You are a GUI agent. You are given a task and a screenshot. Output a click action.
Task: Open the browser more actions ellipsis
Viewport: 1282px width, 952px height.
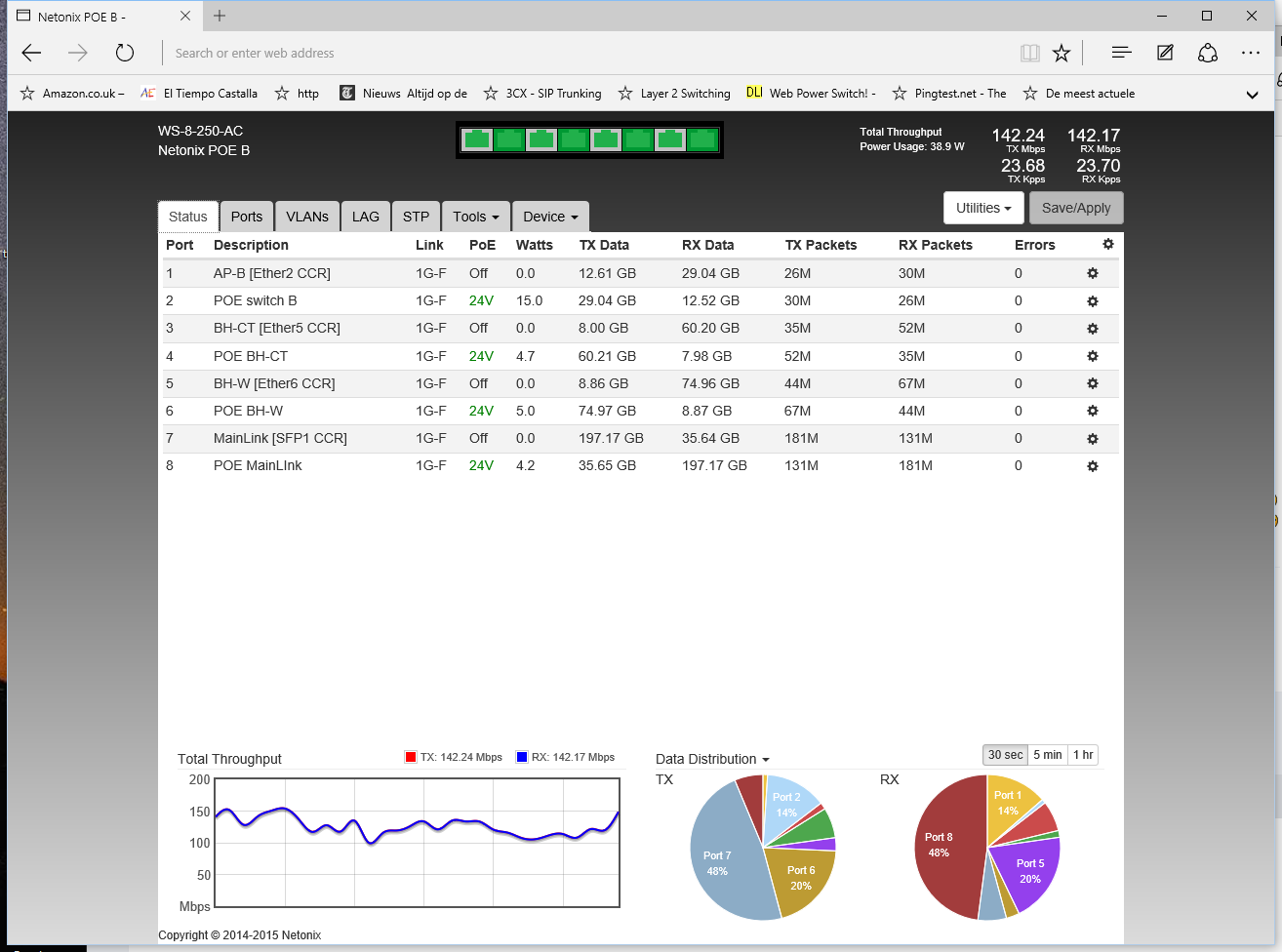pyautogui.click(x=1251, y=53)
